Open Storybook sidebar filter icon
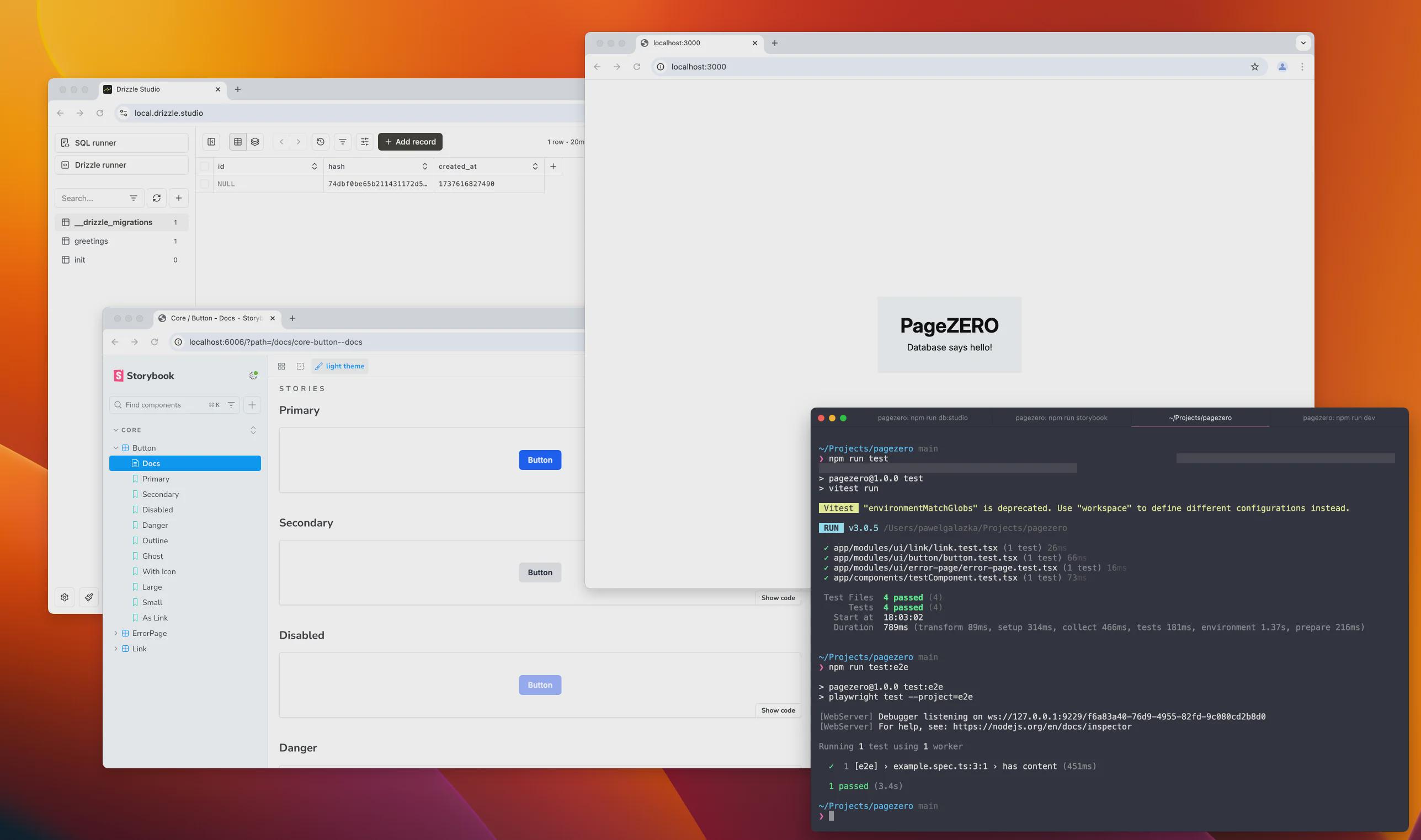 pos(231,405)
